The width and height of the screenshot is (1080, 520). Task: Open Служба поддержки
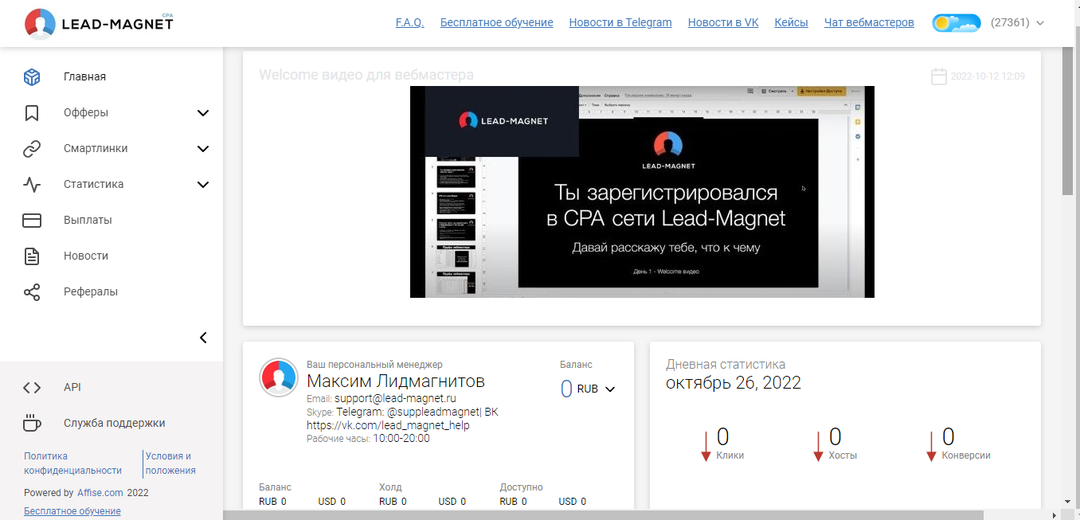pyautogui.click(x=114, y=423)
